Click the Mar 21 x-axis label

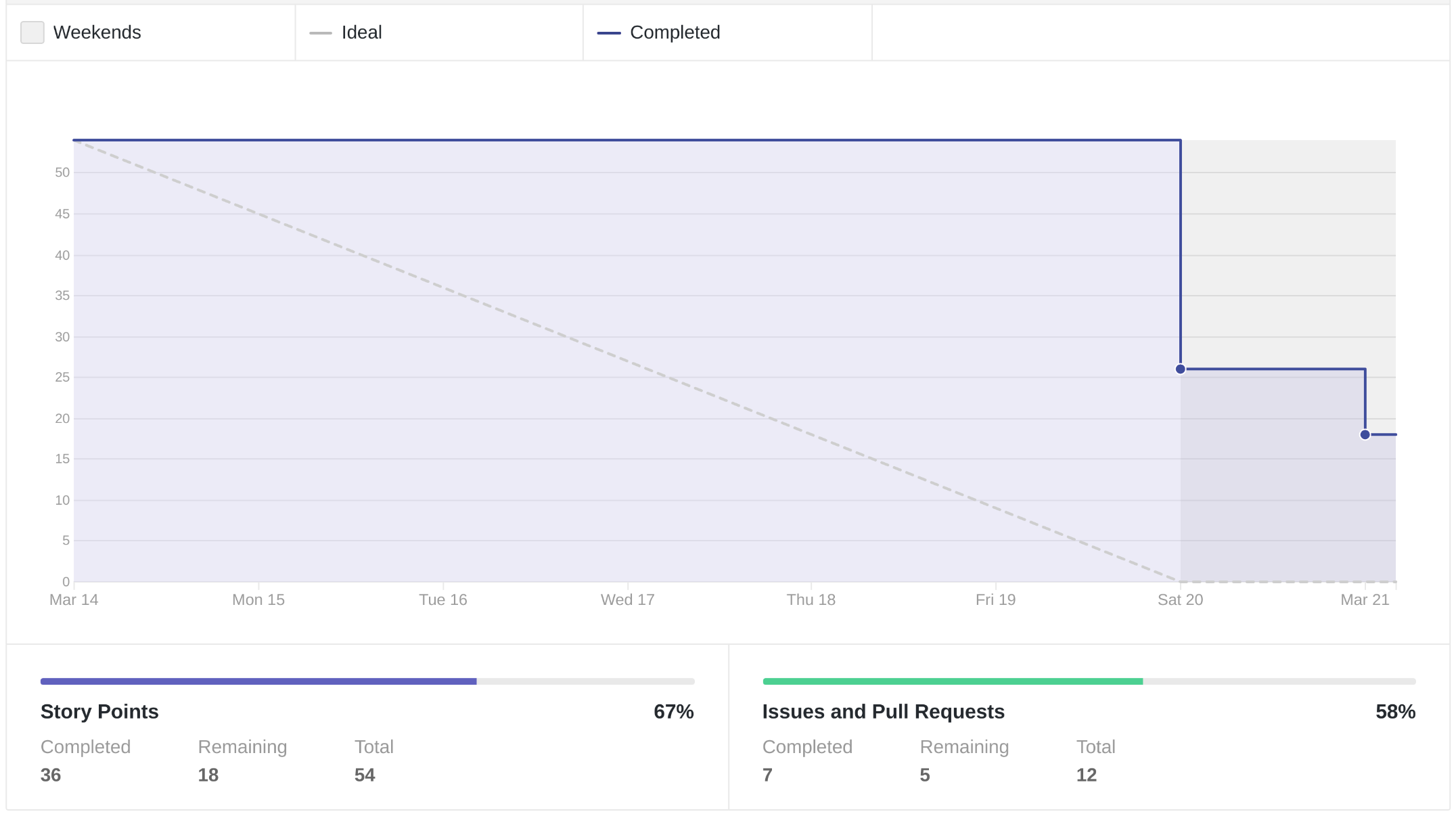tap(1365, 599)
